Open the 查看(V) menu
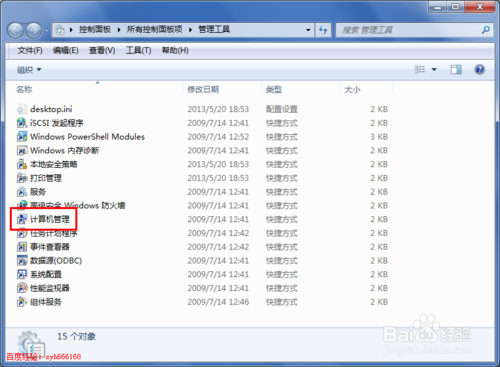500x367 pixels. pos(102,50)
